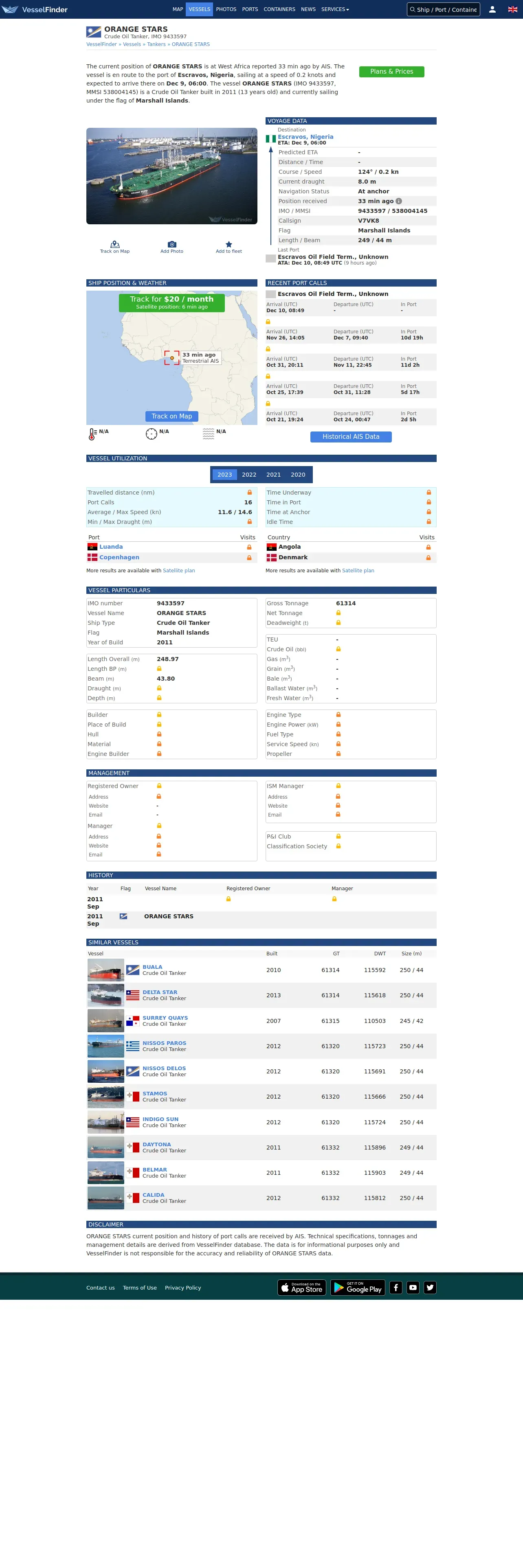Open the Privacy Policy footer link
This screenshot has height=1568, width=523.
182,1288
